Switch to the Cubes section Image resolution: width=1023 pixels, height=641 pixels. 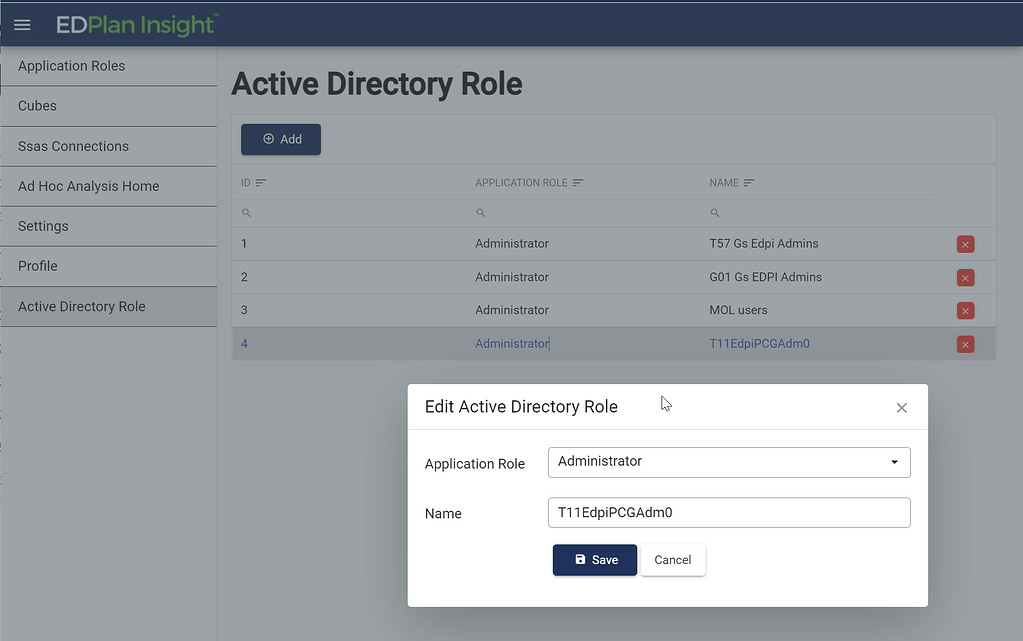tap(37, 106)
